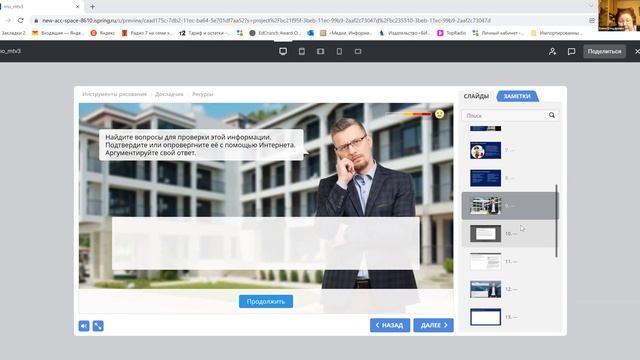Select slide 8 thumbnail in outline
This screenshot has height=360, width=640.
coord(485,178)
